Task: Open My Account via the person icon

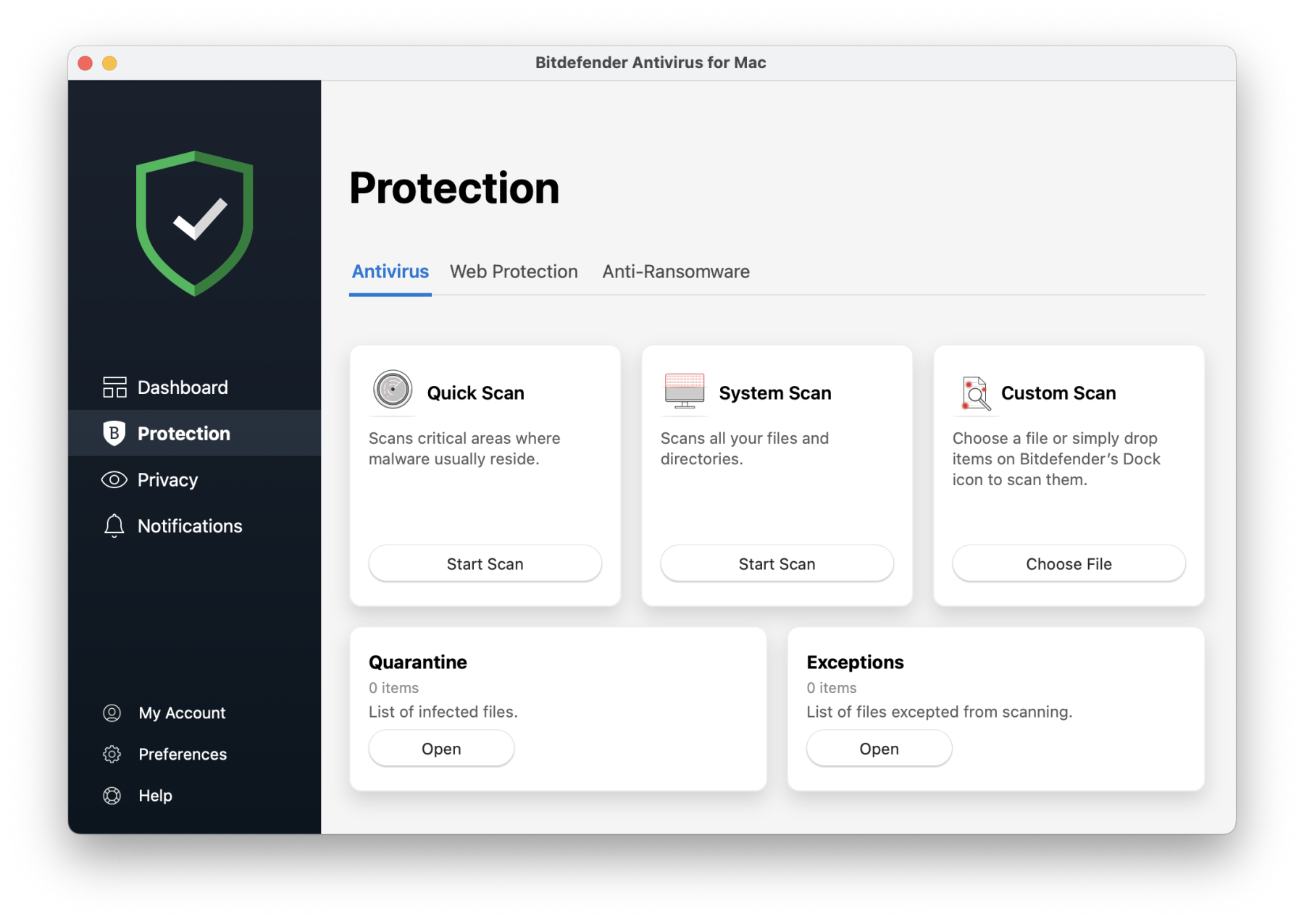Action: click(x=112, y=713)
